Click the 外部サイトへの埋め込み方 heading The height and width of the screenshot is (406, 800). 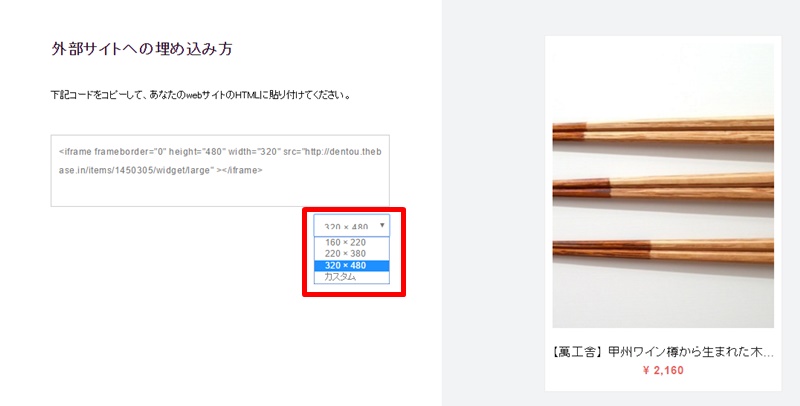[142, 49]
